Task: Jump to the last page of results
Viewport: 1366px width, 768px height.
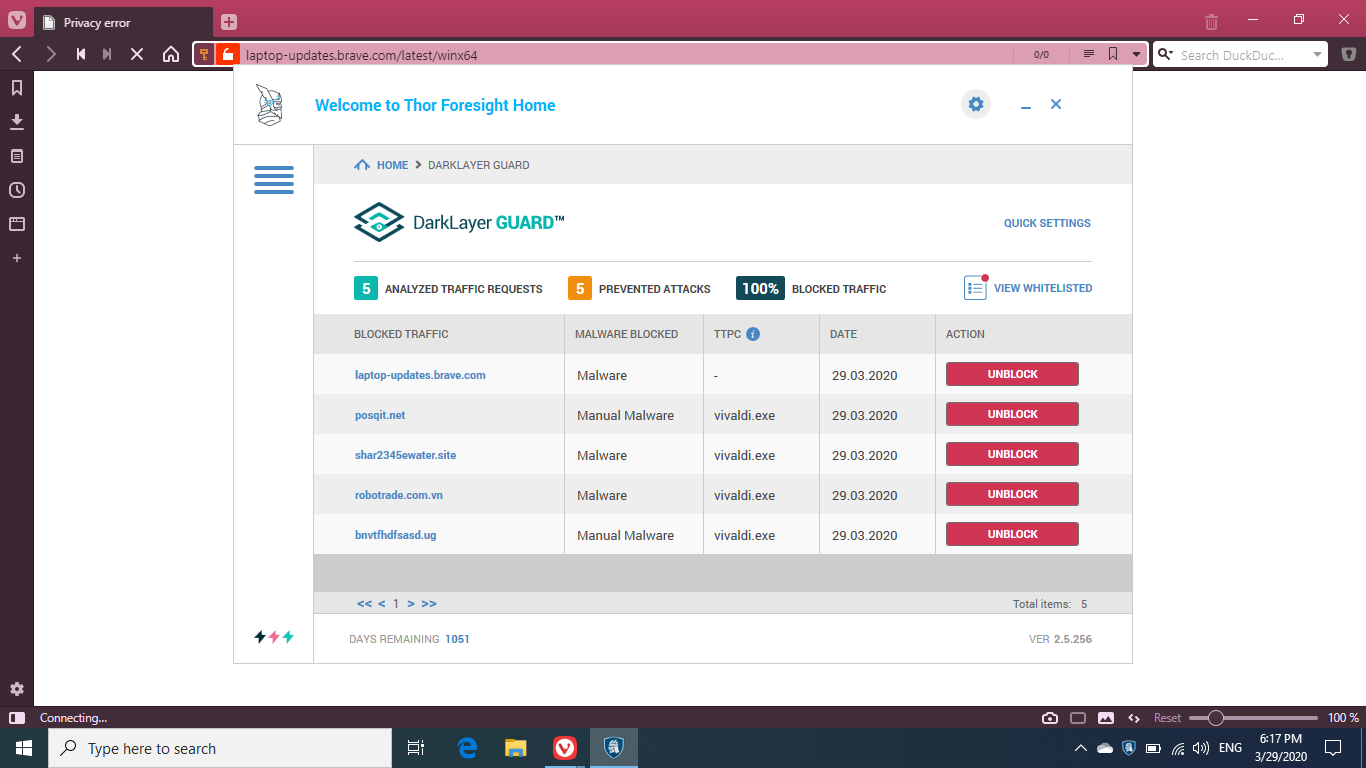Action: [429, 604]
